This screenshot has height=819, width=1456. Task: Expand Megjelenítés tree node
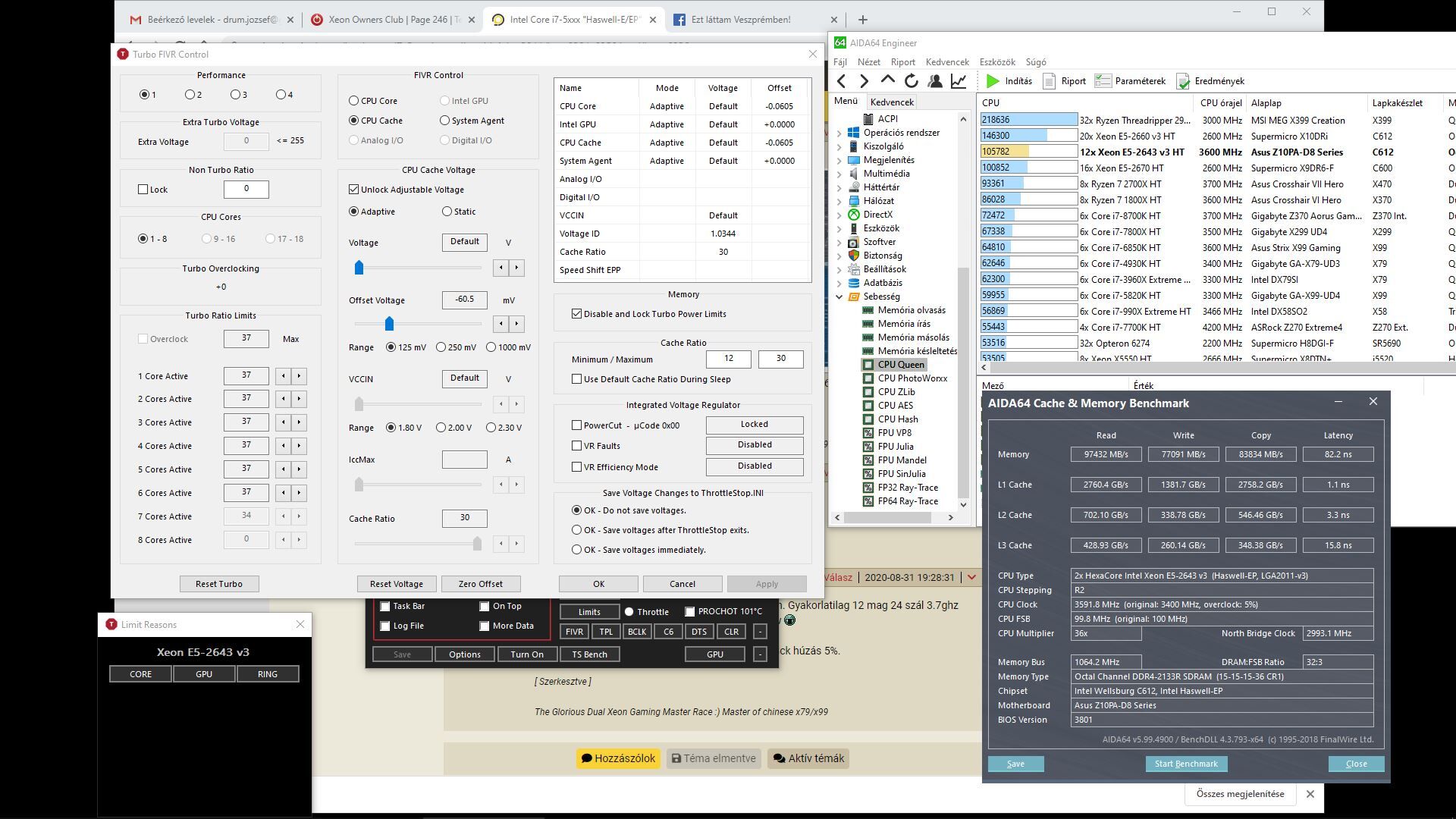pyautogui.click(x=839, y=160)
